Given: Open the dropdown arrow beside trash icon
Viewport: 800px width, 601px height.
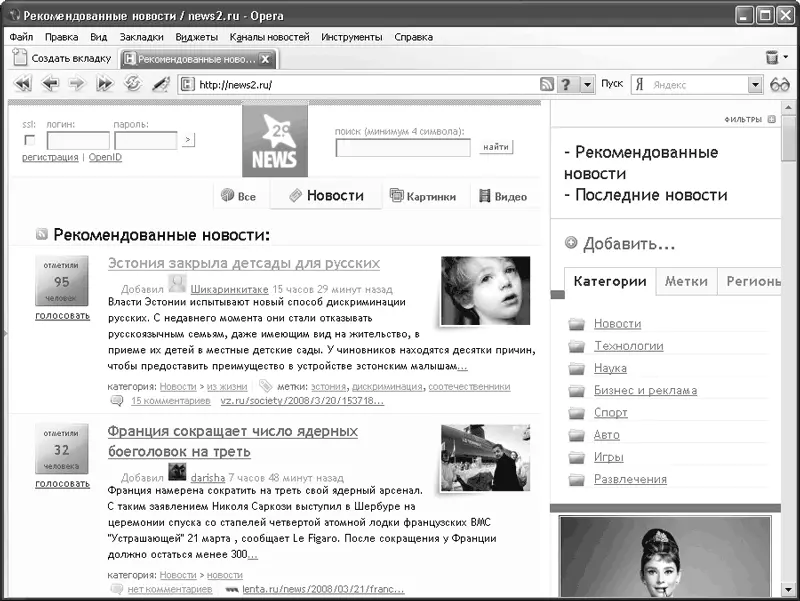Looking at the screenshot, I should point(786,57).
